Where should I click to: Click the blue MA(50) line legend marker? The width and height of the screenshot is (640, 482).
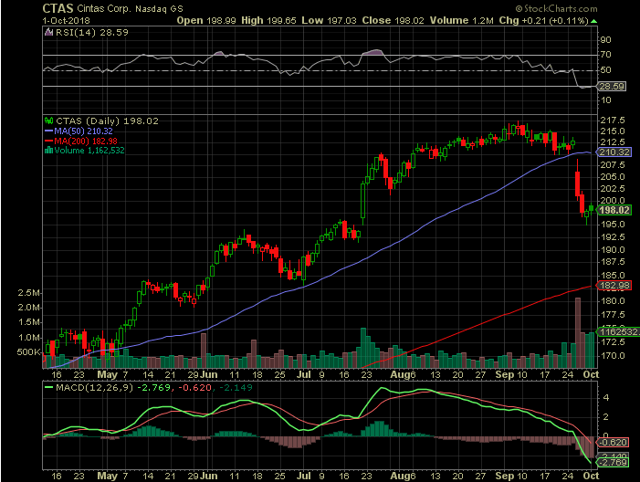click(49, 131)
